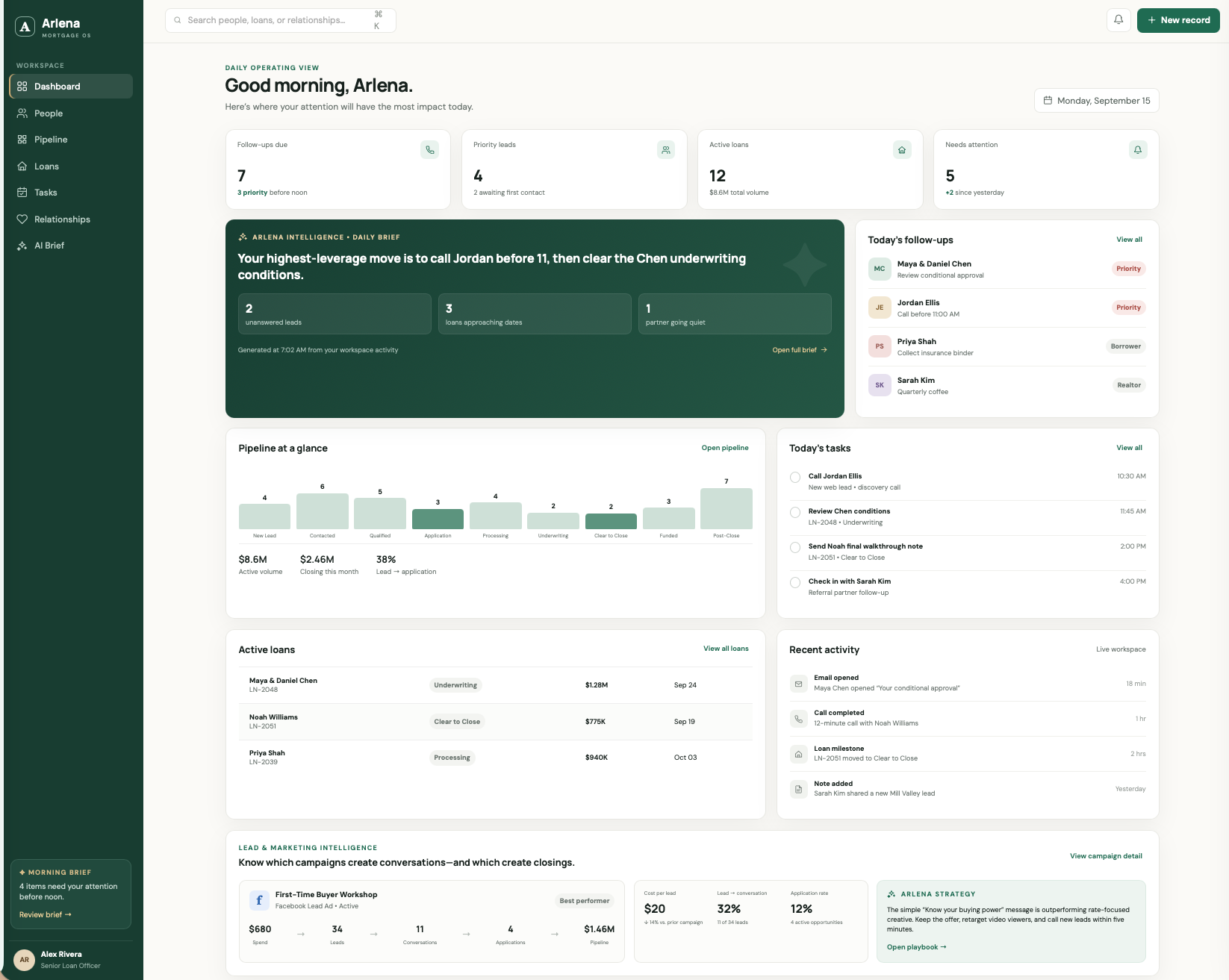Click the MC avatar for Maya & Daniel Chen
The width and height of the screenshot is (1229, 980).
point(880,269)
